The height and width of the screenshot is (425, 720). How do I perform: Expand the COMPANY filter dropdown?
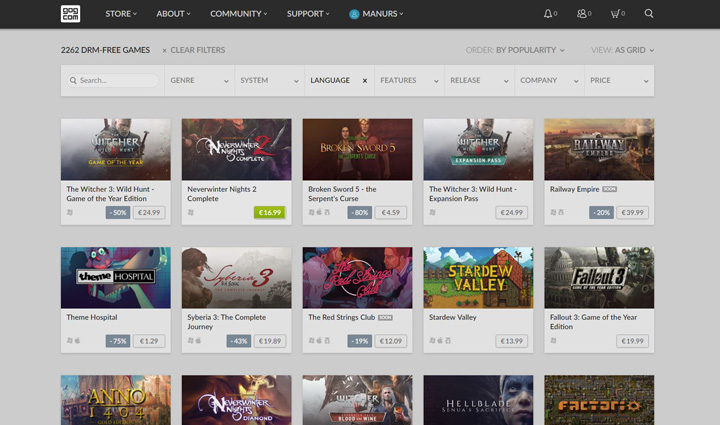point(549,81)
